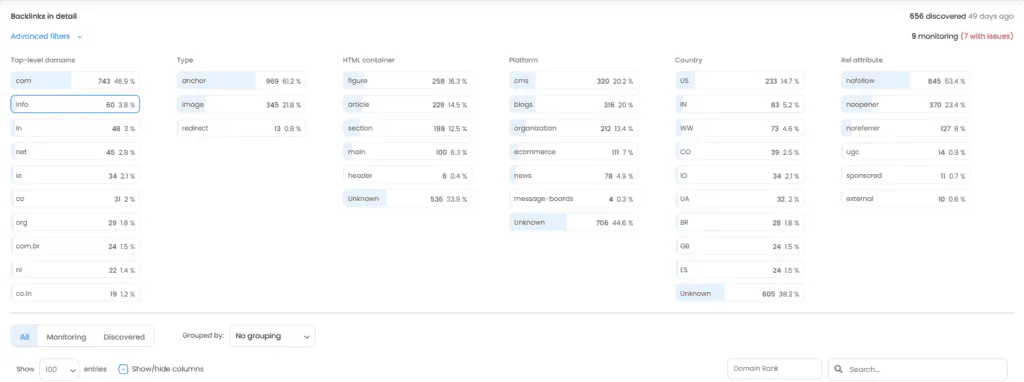Filter by noreferrer rel attribute
The image size is (1024, 382).
pyautogui.click(x=905, y=129)
